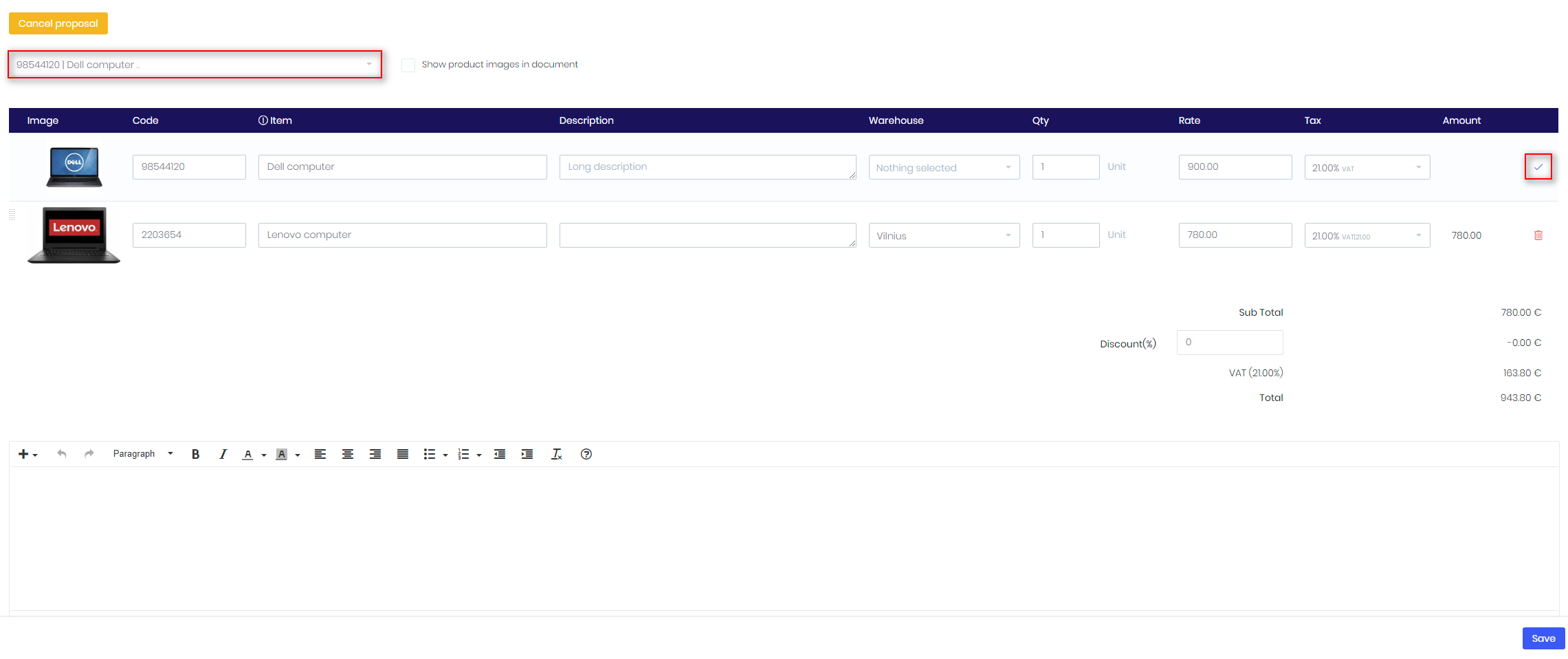This screenshot has width=1568, height=659.
Task: Open the Paragraph style dropdown
Action: pos(143,454)
